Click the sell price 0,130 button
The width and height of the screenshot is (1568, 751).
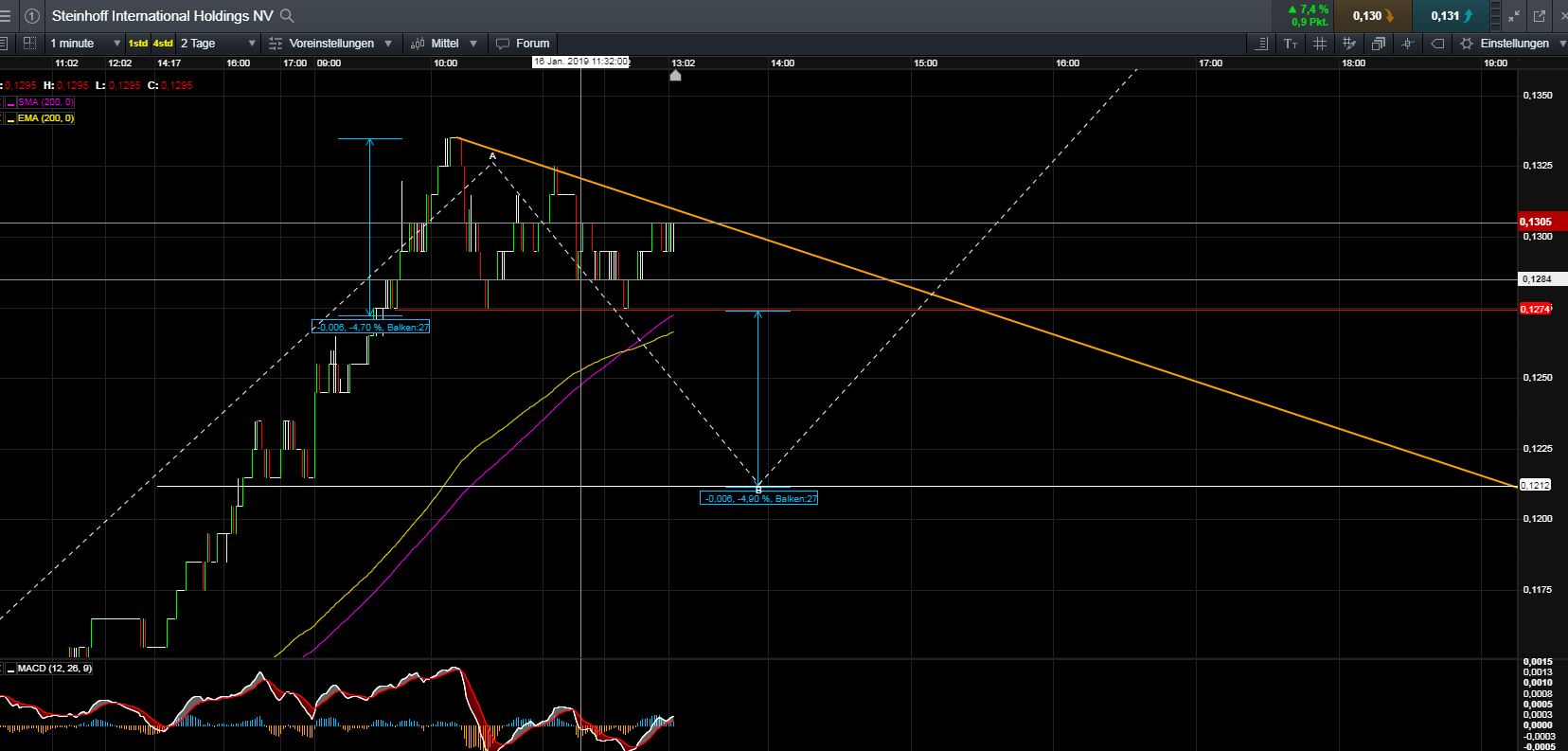pyautogui.click(x=1372, y=16)
